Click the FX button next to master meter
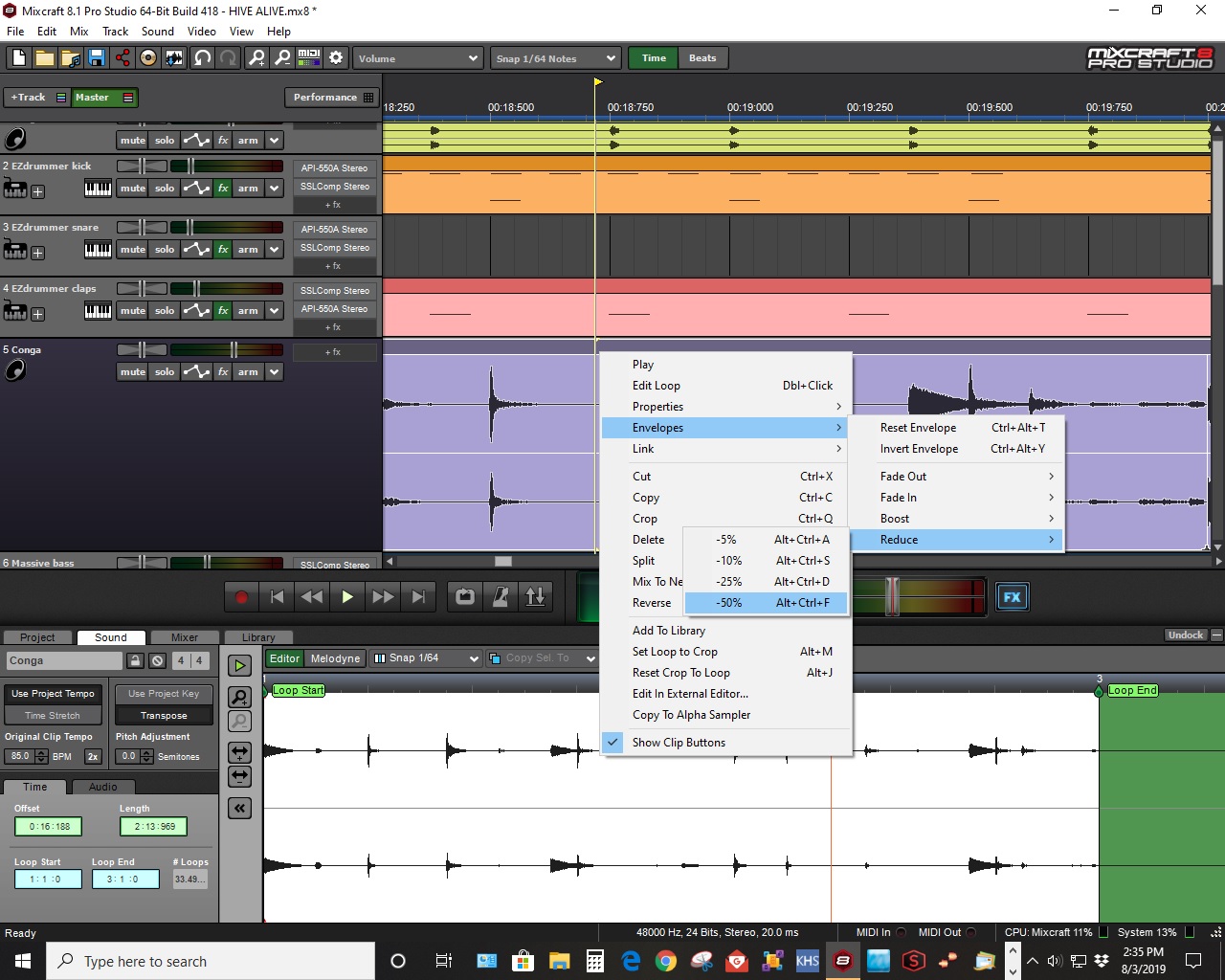 1012,597
